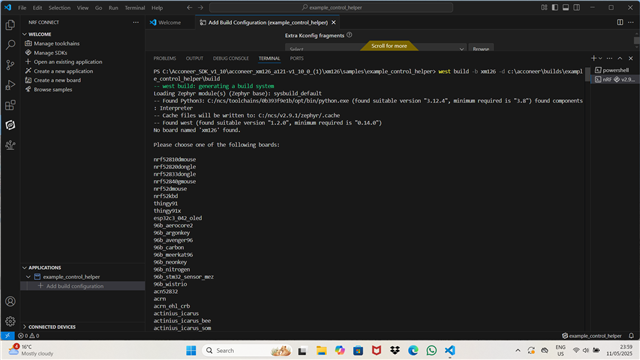Open the nRF Connect panel more actions menu
The width and height of the screenshot is (640, 360).
[136, 22]
